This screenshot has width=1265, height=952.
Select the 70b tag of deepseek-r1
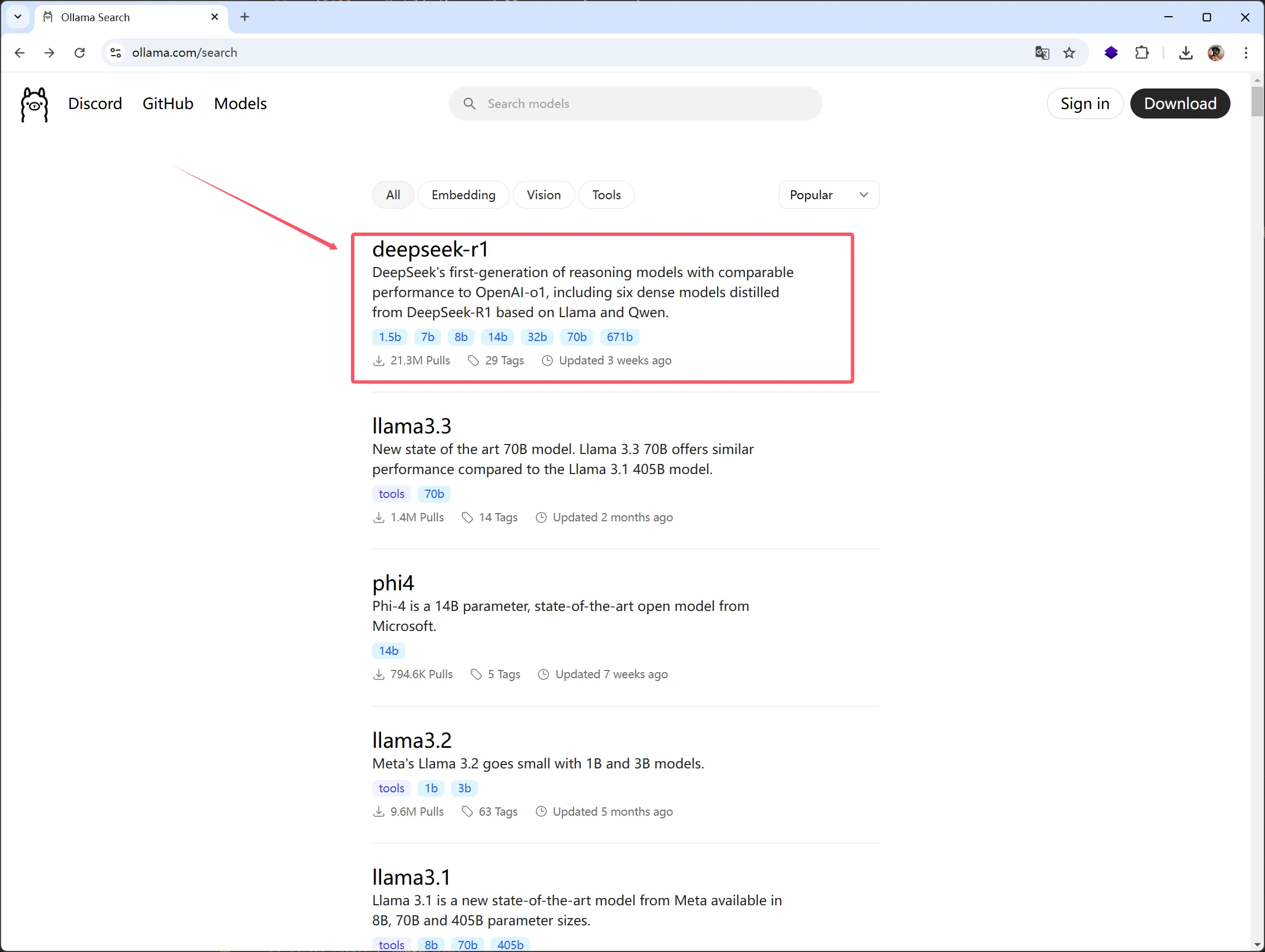576,337
